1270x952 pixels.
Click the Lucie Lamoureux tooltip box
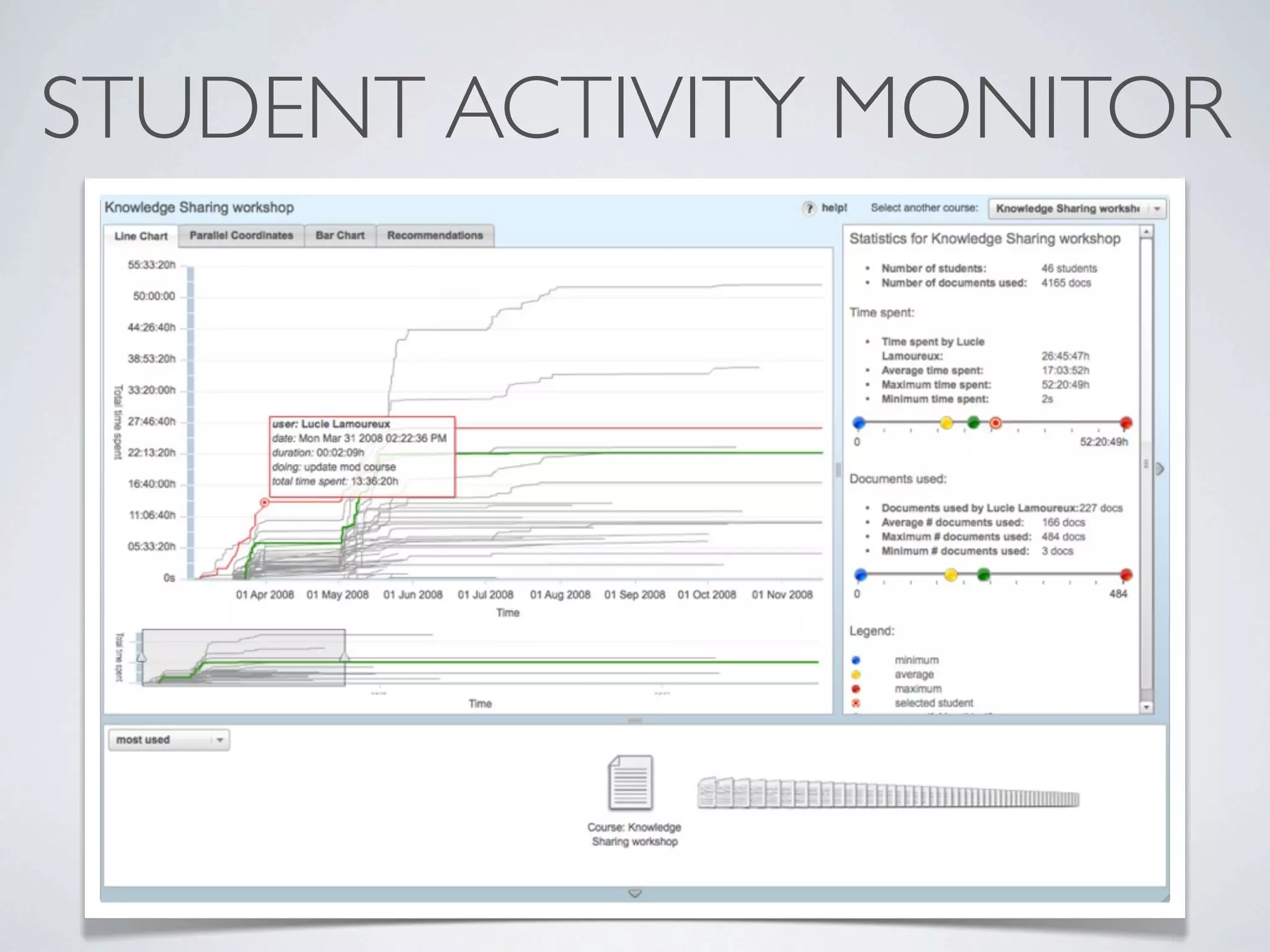pyautogui.click(x=362, y=457)
